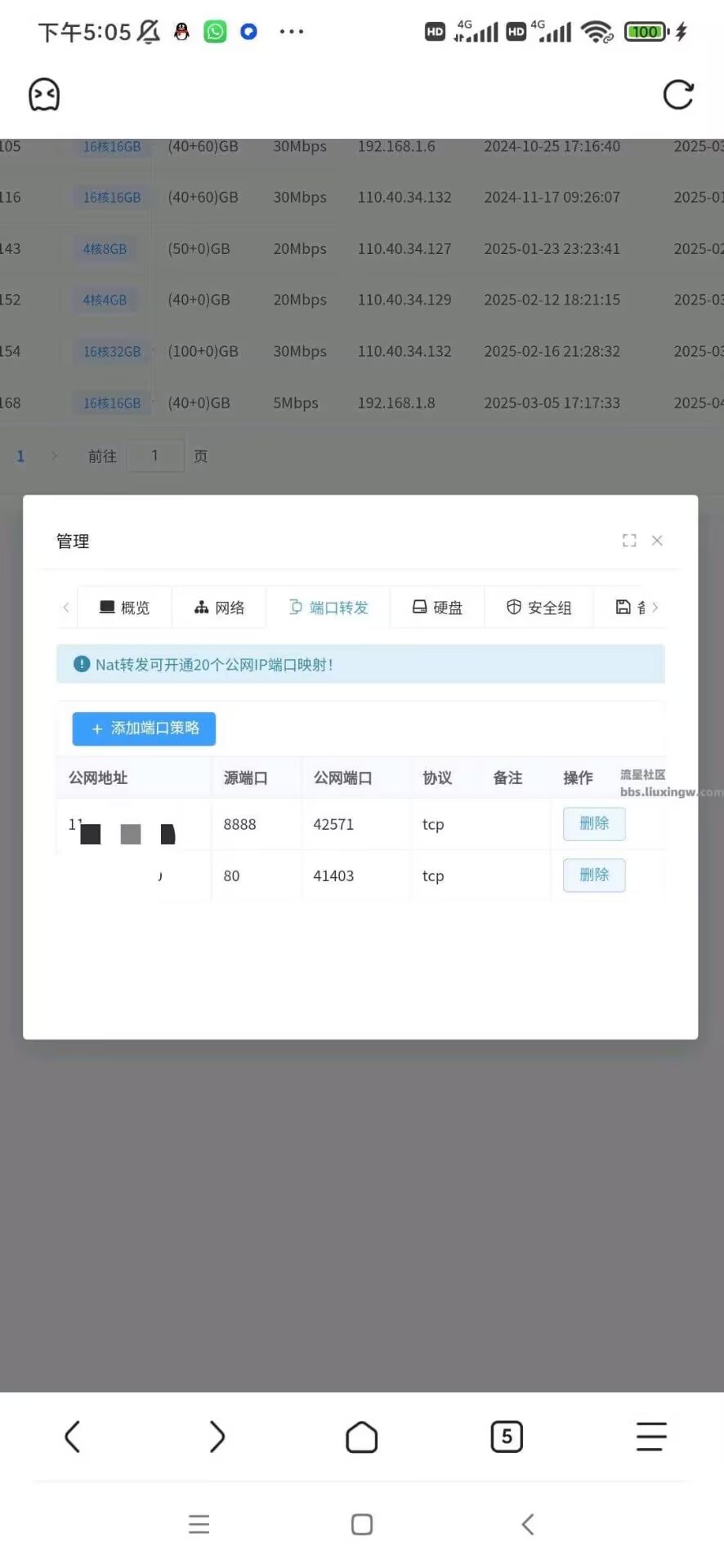Click the 4核8GB config tag

coord(105,249)
